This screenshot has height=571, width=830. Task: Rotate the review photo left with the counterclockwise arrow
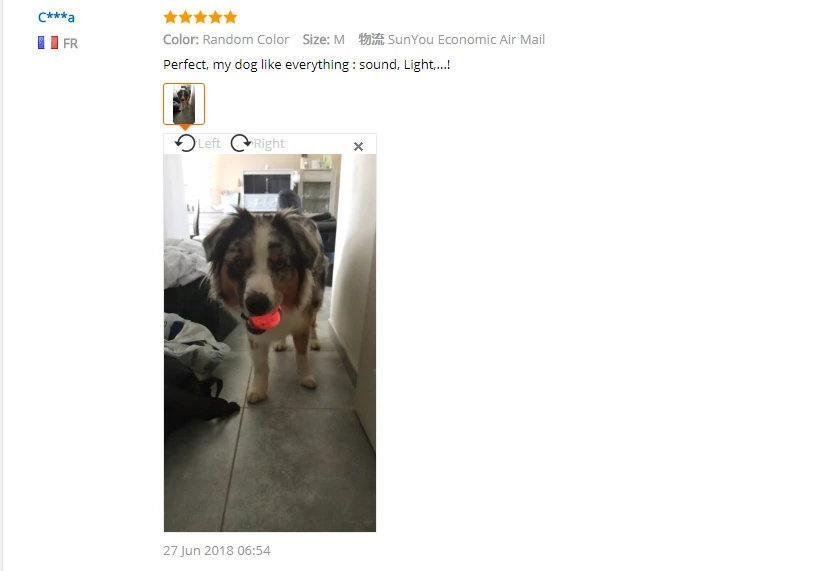point(185,143)
